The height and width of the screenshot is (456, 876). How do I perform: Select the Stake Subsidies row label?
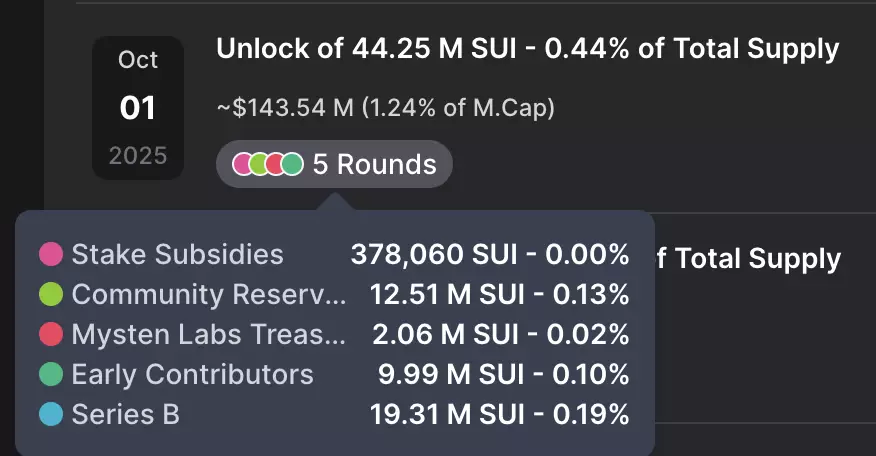coord(177,255)
